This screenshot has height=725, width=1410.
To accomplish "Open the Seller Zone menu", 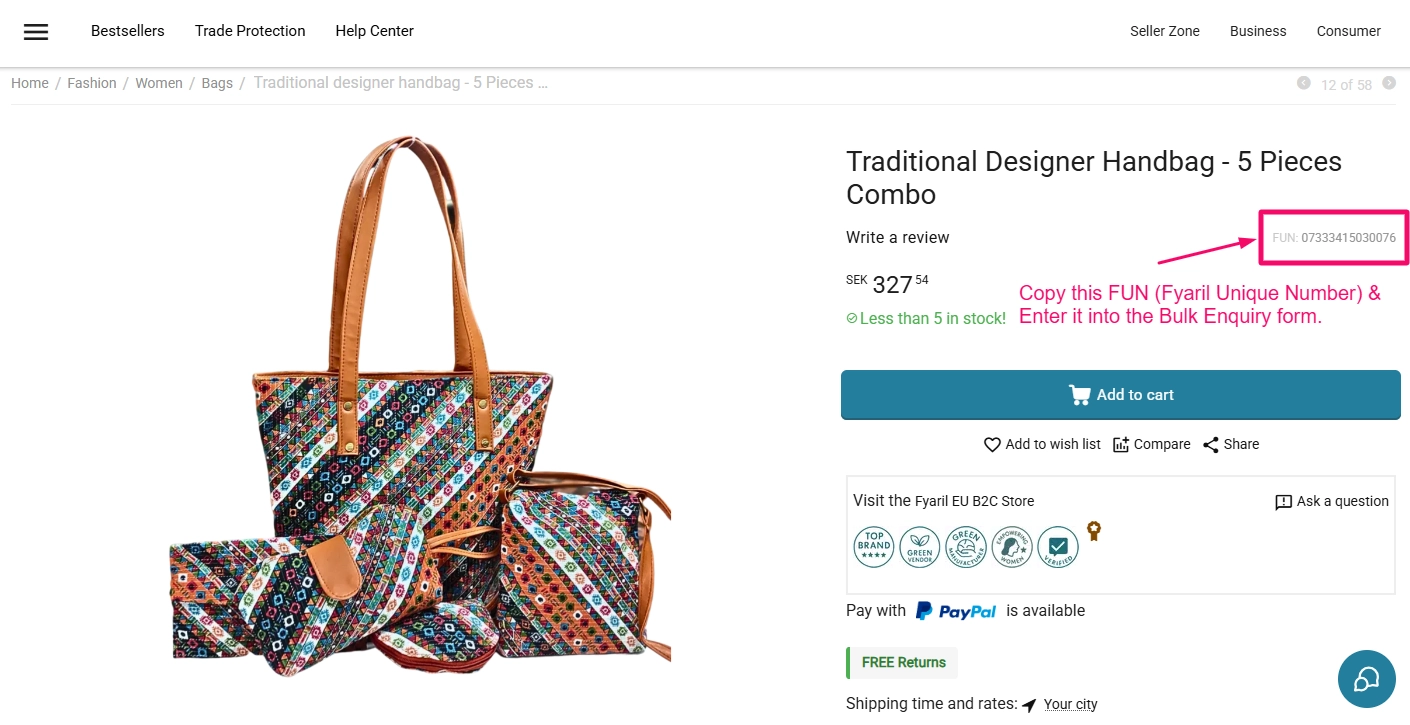I will tap(1165, 31).
